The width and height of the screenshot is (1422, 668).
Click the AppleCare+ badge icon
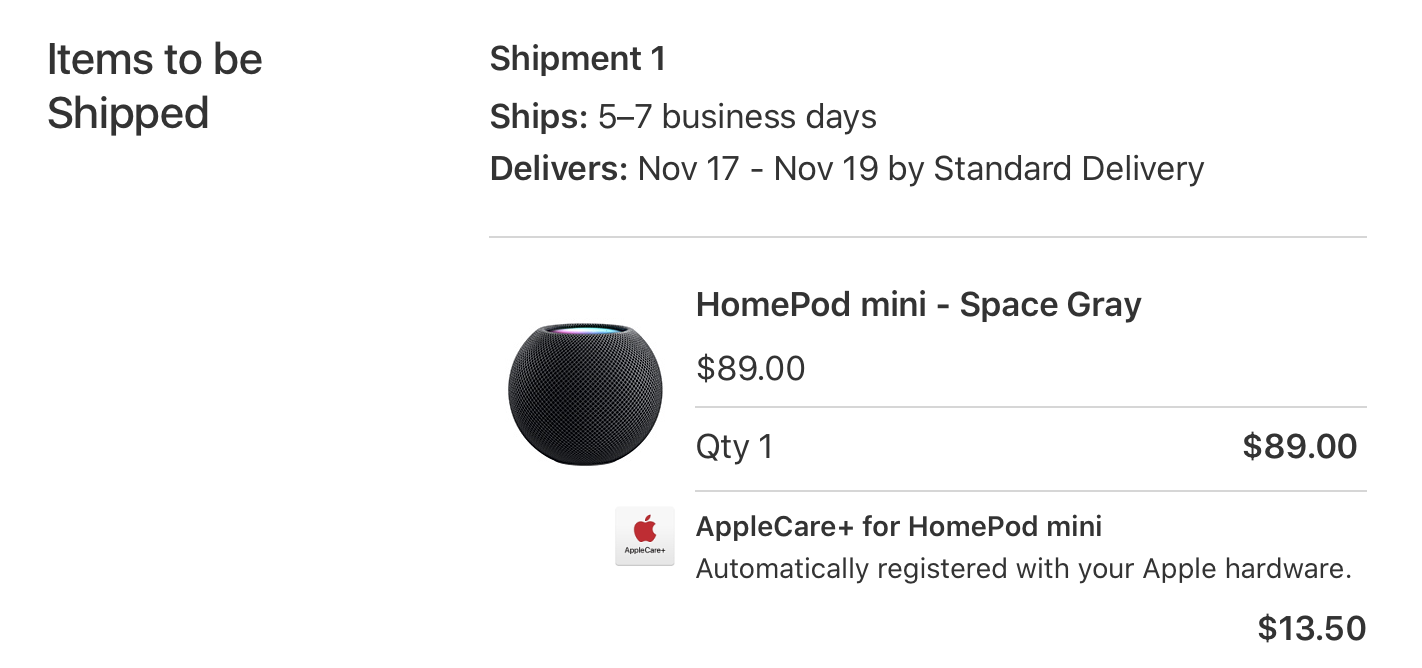(644, 536)
